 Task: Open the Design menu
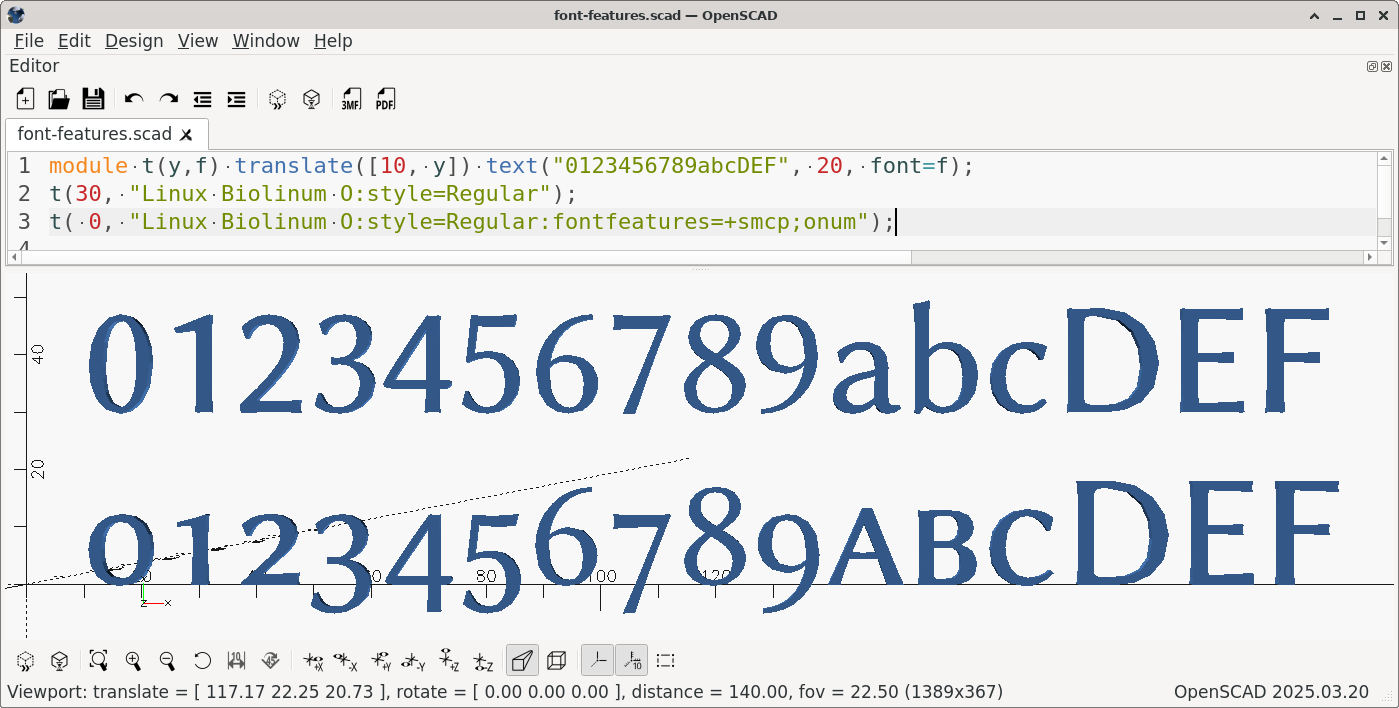click(134, 41)
